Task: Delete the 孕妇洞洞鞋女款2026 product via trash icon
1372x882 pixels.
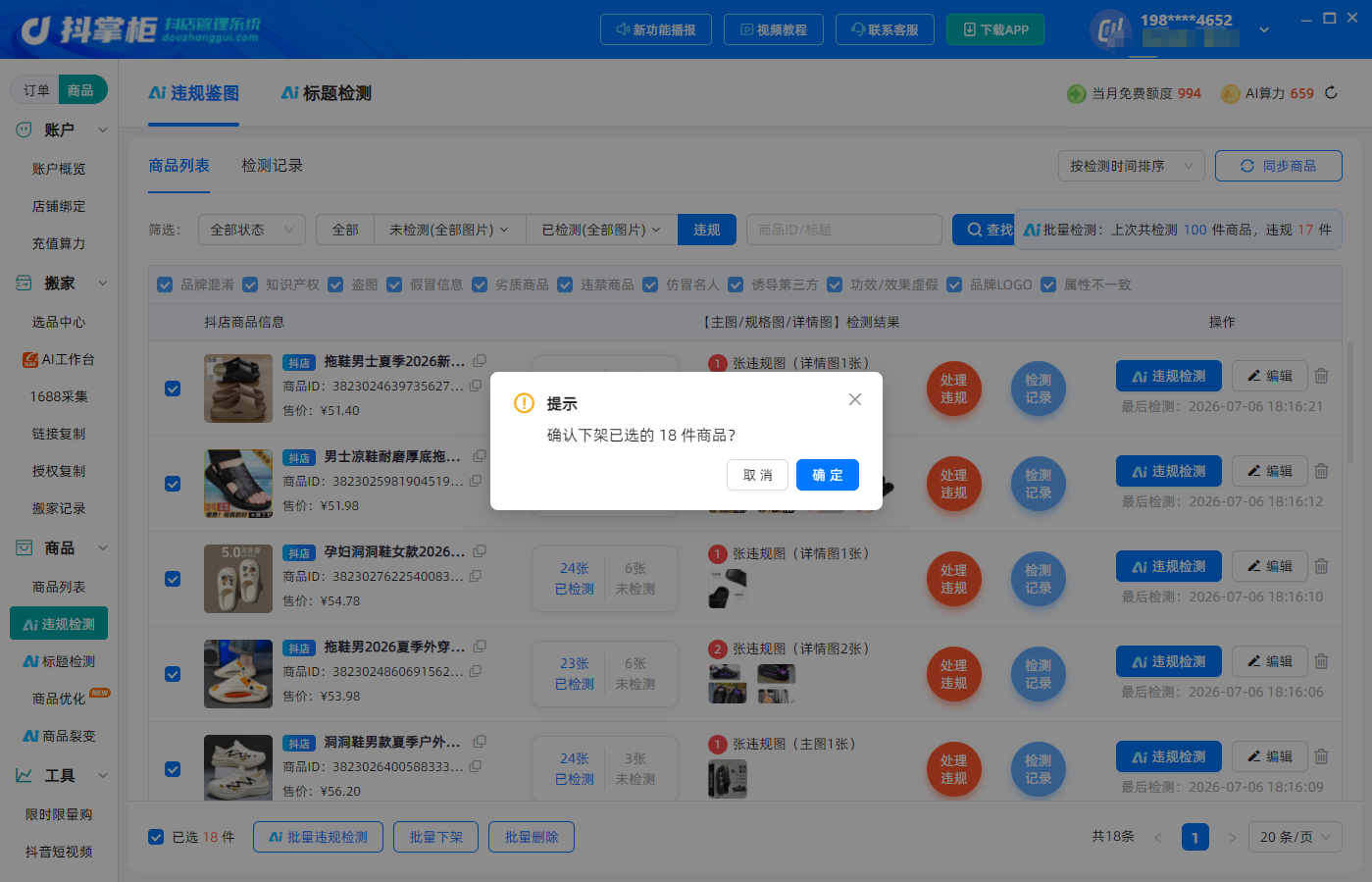Action: (1321, 566)
